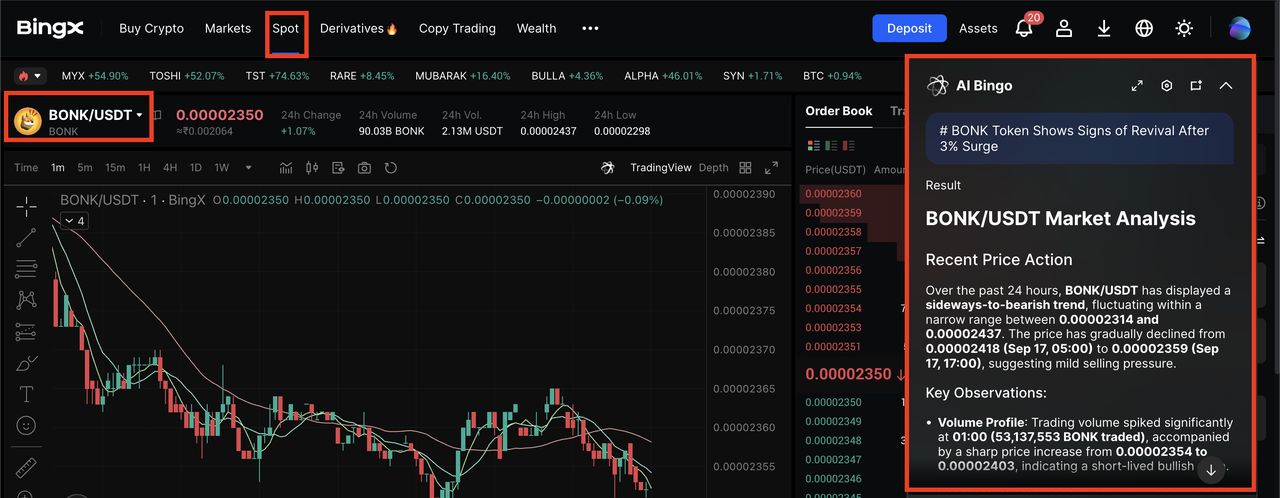The width and height of the screenshot is (1280, 498).
Task: Start a new AI Bingo chat
Action: coord(1196,86)
